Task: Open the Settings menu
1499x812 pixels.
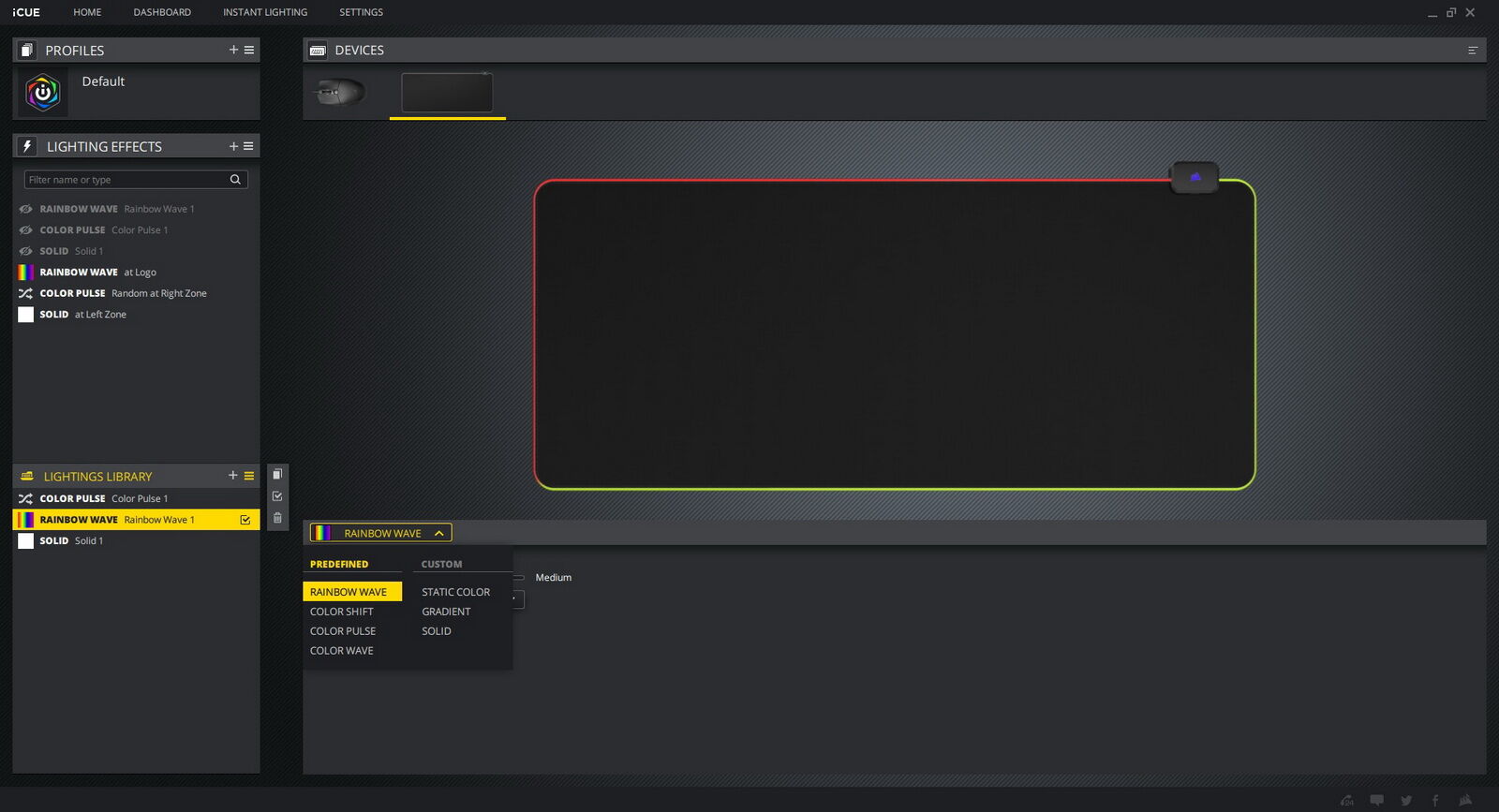Action: [361, 12]
